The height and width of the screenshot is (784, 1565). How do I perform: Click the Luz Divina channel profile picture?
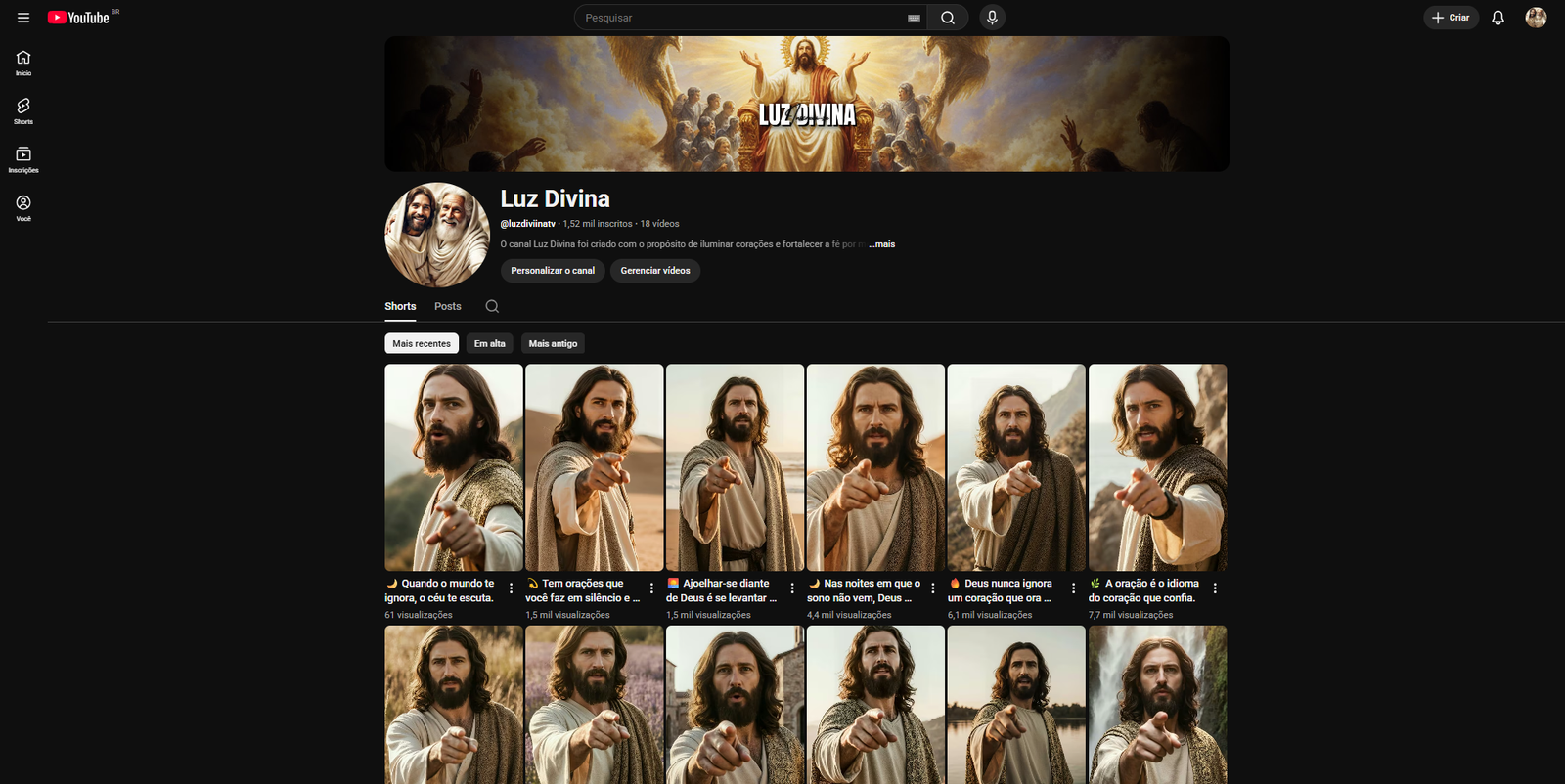point(437,235)
